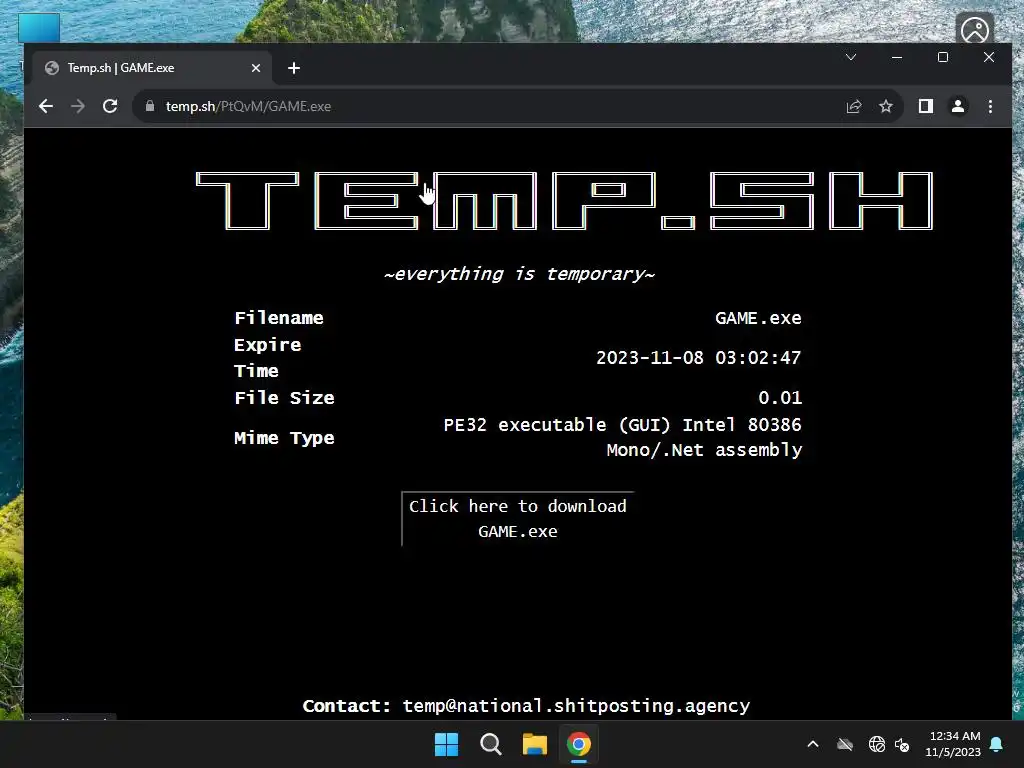The image size is (1024, 768).
Task: View site info via the lock icon
Action: 150,106
